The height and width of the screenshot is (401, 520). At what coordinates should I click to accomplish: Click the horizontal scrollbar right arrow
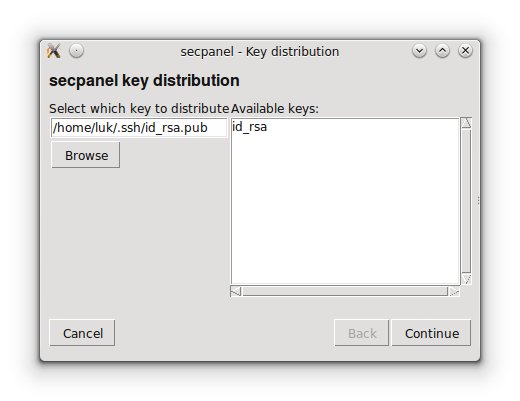point(454,292)
